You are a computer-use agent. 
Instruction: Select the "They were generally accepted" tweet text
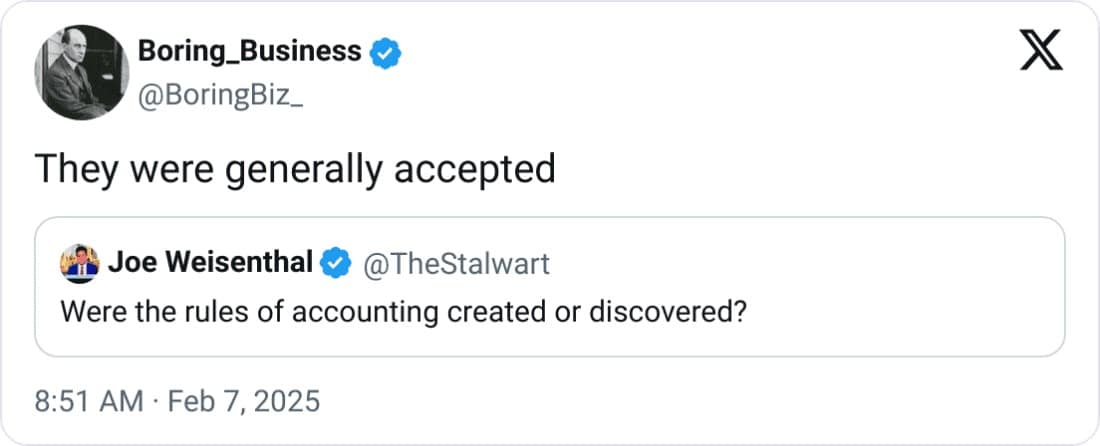click(294, 169)
